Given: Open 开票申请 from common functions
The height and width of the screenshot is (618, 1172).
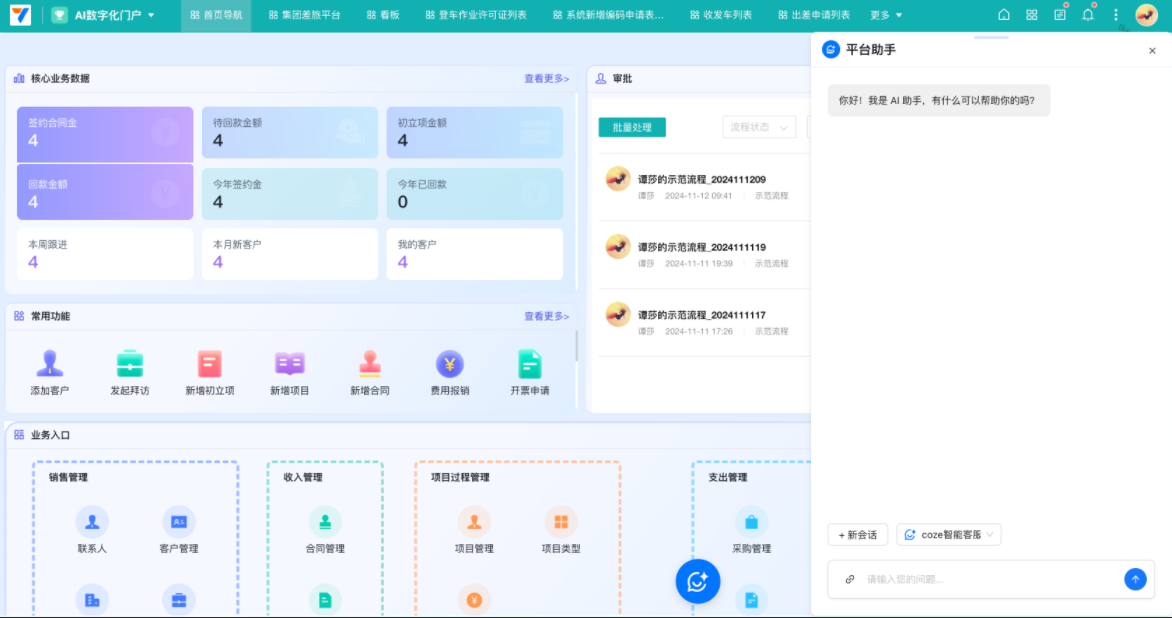Looking at the screenshot, I should point(529,364).
